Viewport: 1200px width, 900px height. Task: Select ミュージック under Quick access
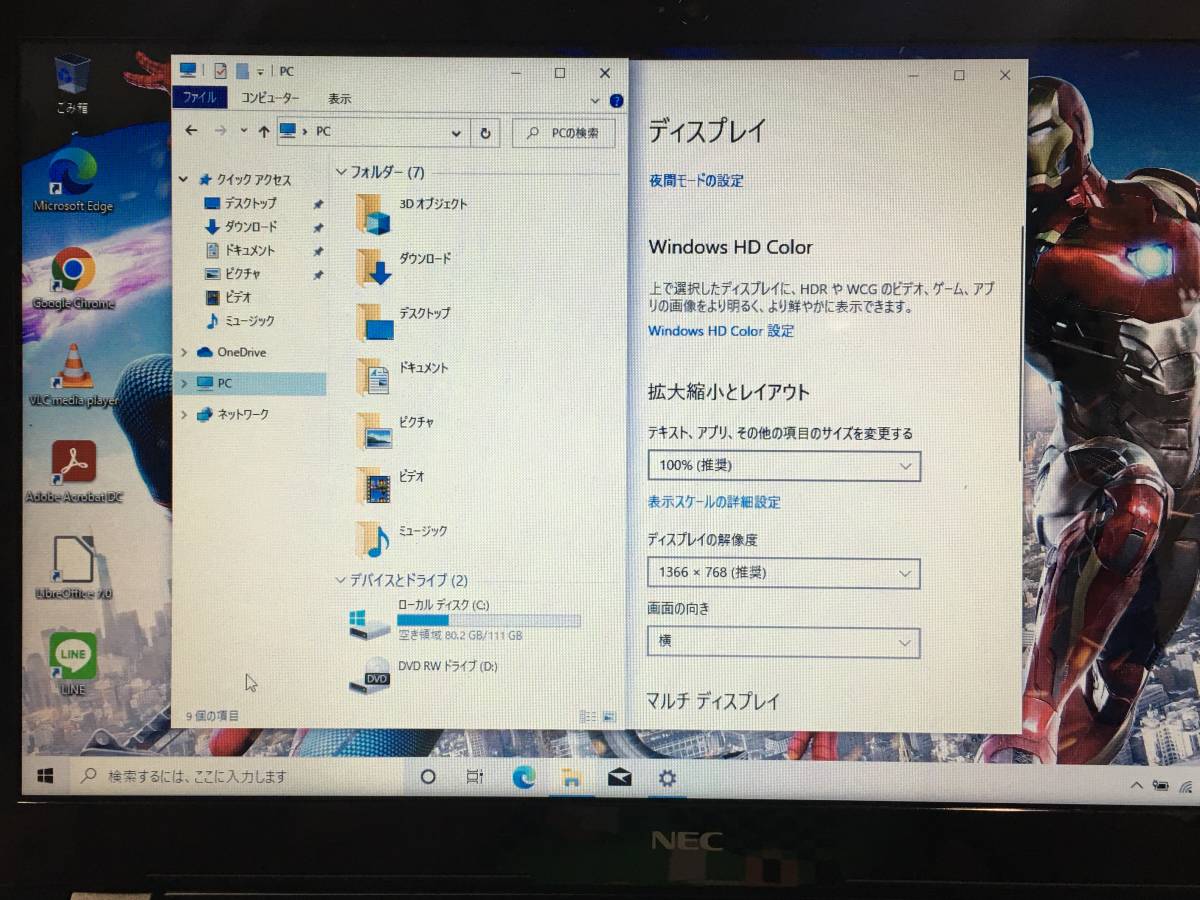tap(250, 321)
